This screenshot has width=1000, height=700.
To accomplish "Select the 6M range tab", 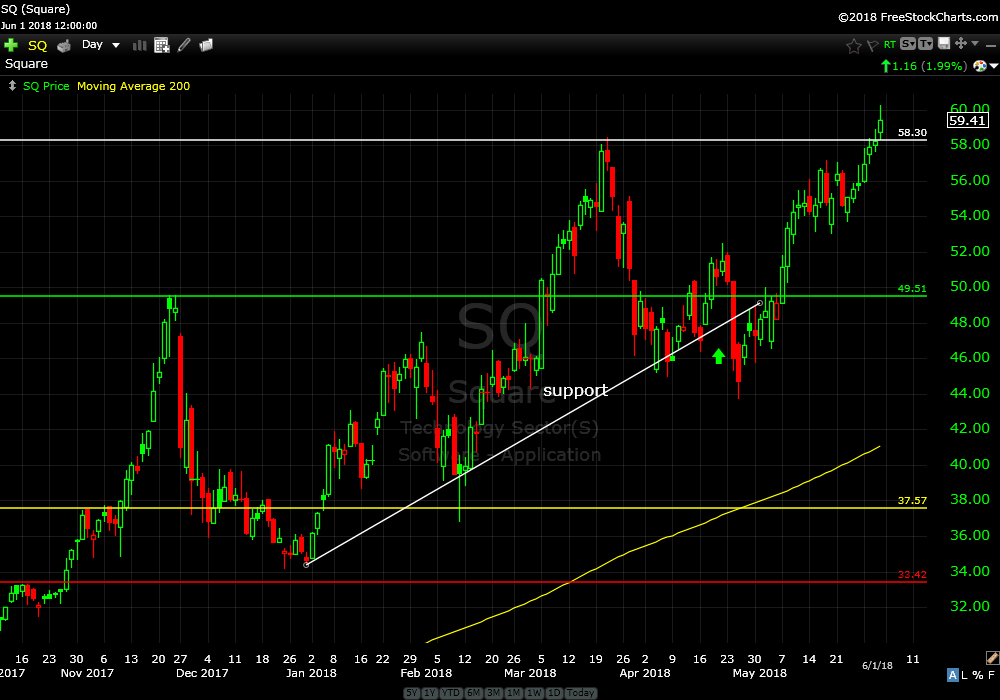I will click(474, 692).
